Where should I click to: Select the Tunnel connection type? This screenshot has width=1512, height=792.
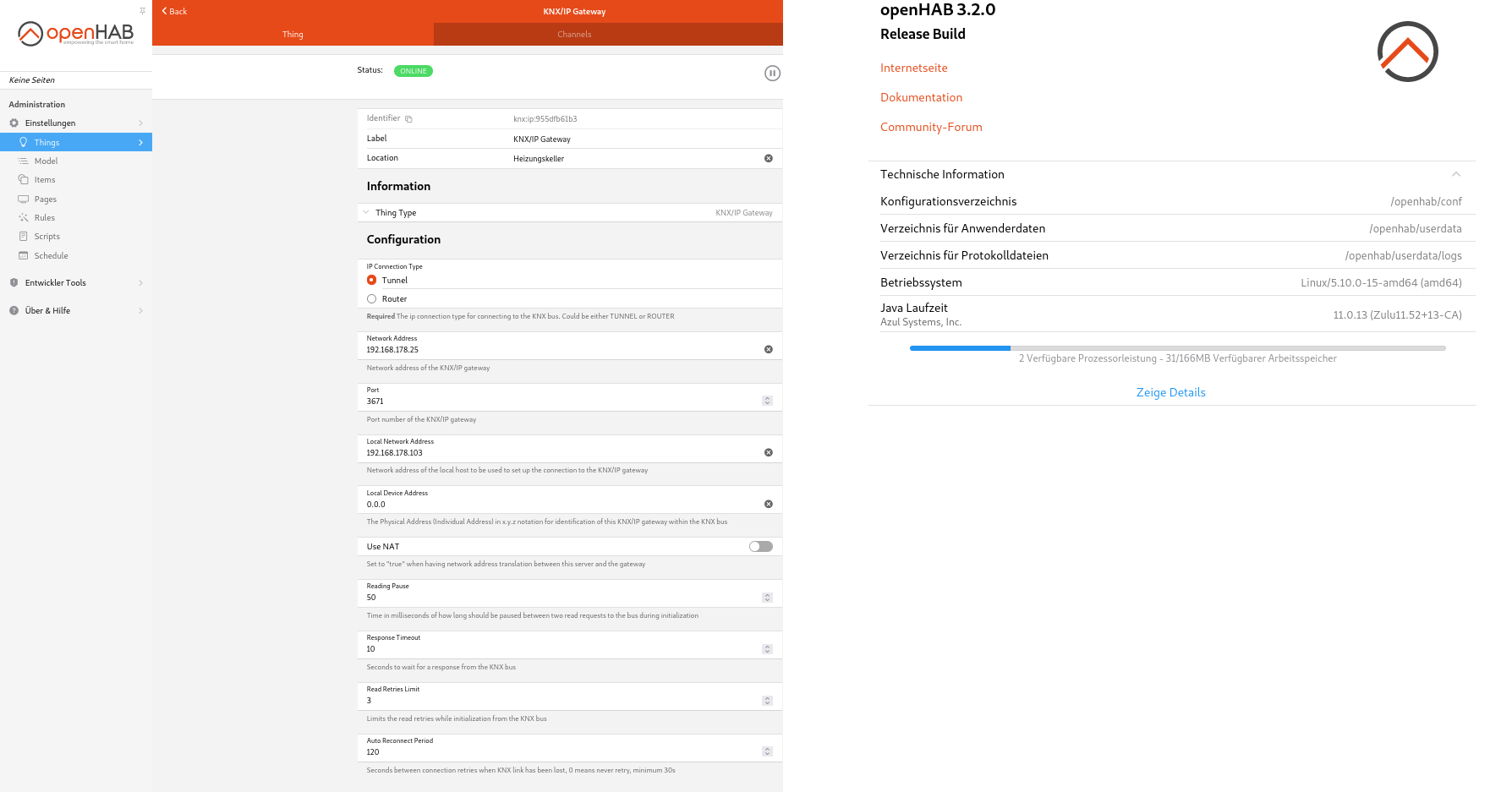click(x=371, y=280)
